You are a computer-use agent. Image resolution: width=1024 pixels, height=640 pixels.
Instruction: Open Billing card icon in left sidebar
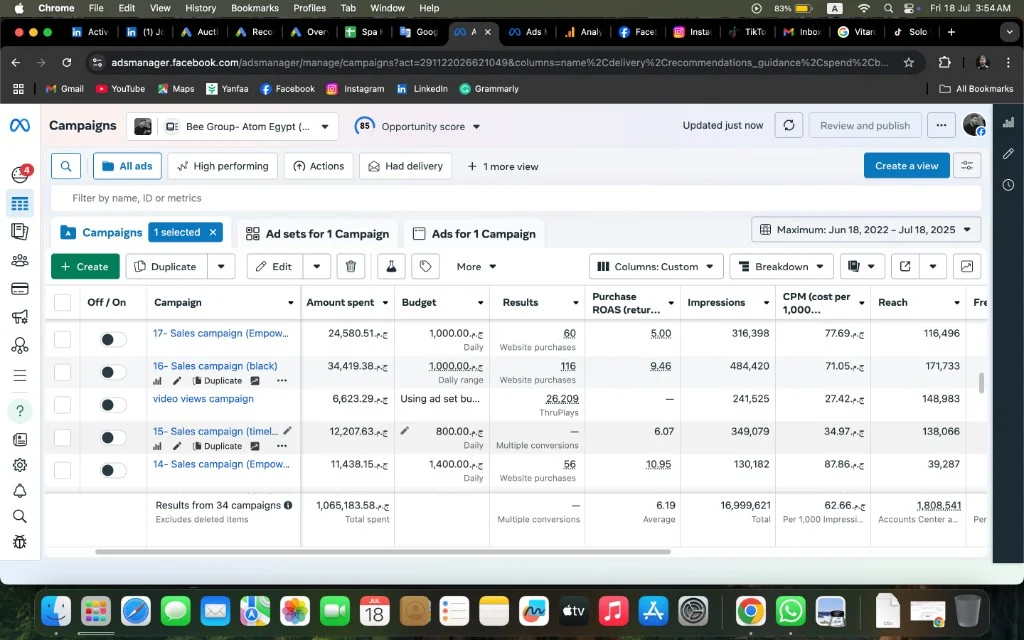(x=20, y=289)
